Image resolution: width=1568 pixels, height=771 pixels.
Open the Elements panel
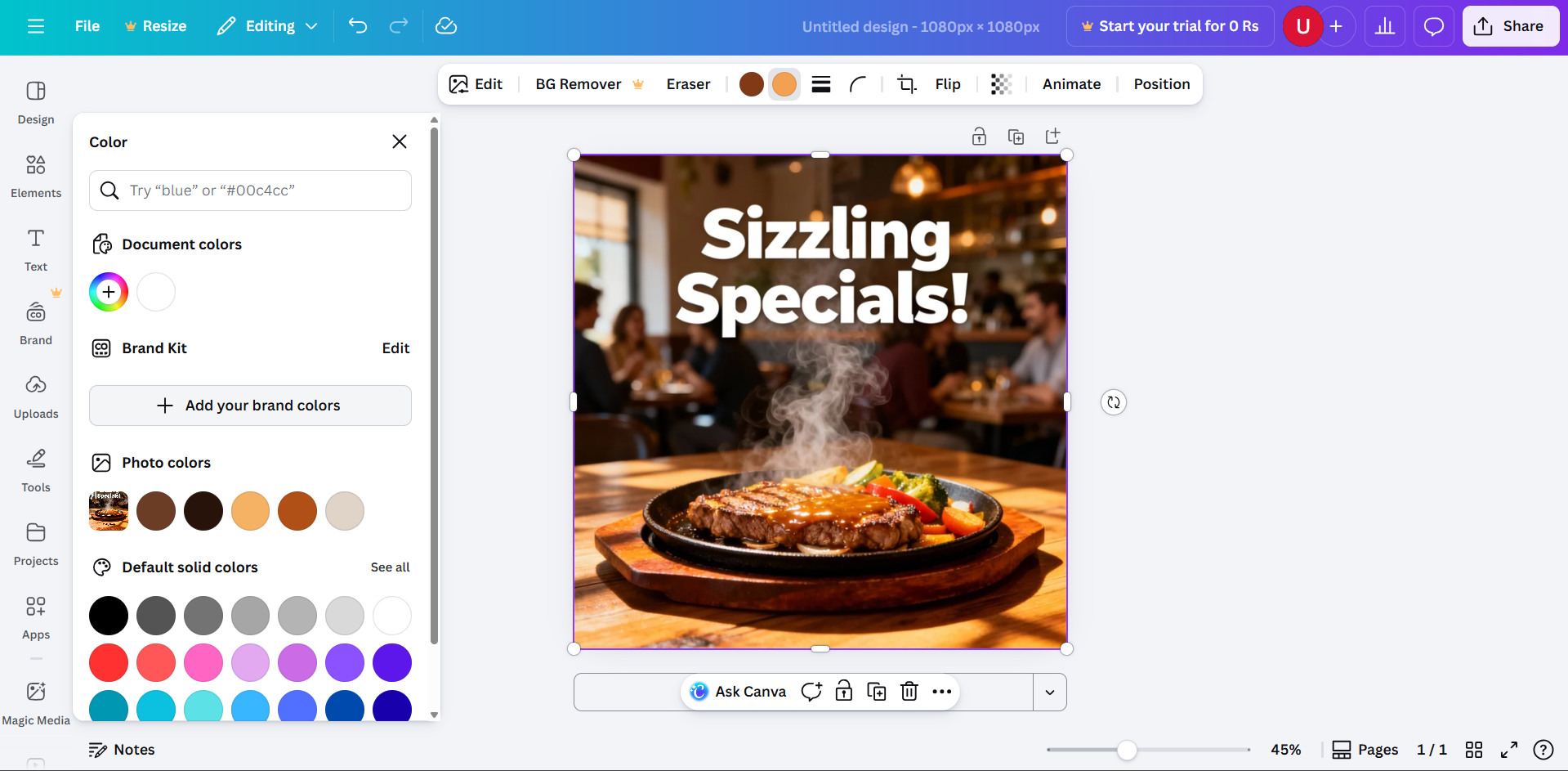pos(35,176)
